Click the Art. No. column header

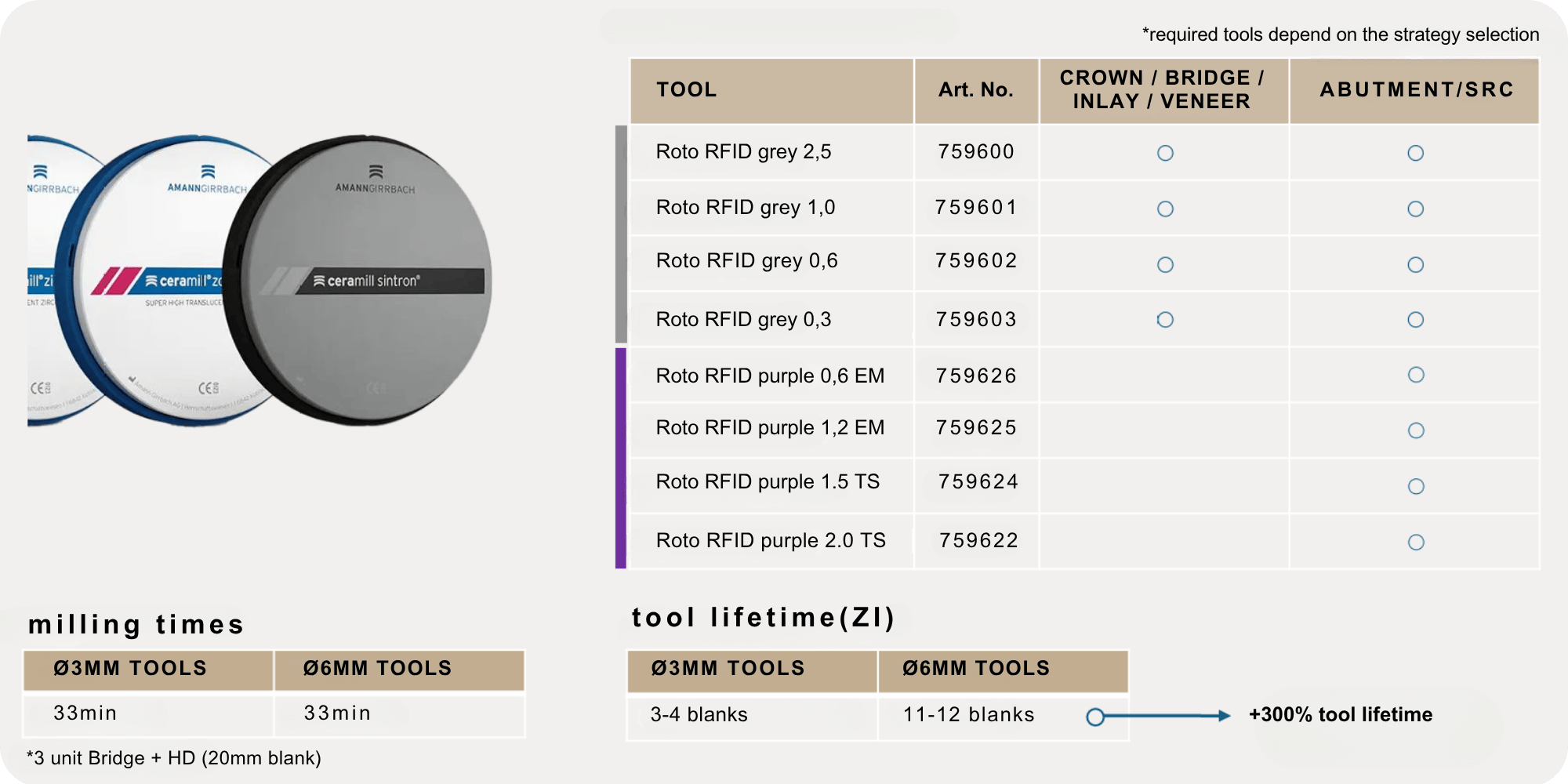(x=976, y=89)
